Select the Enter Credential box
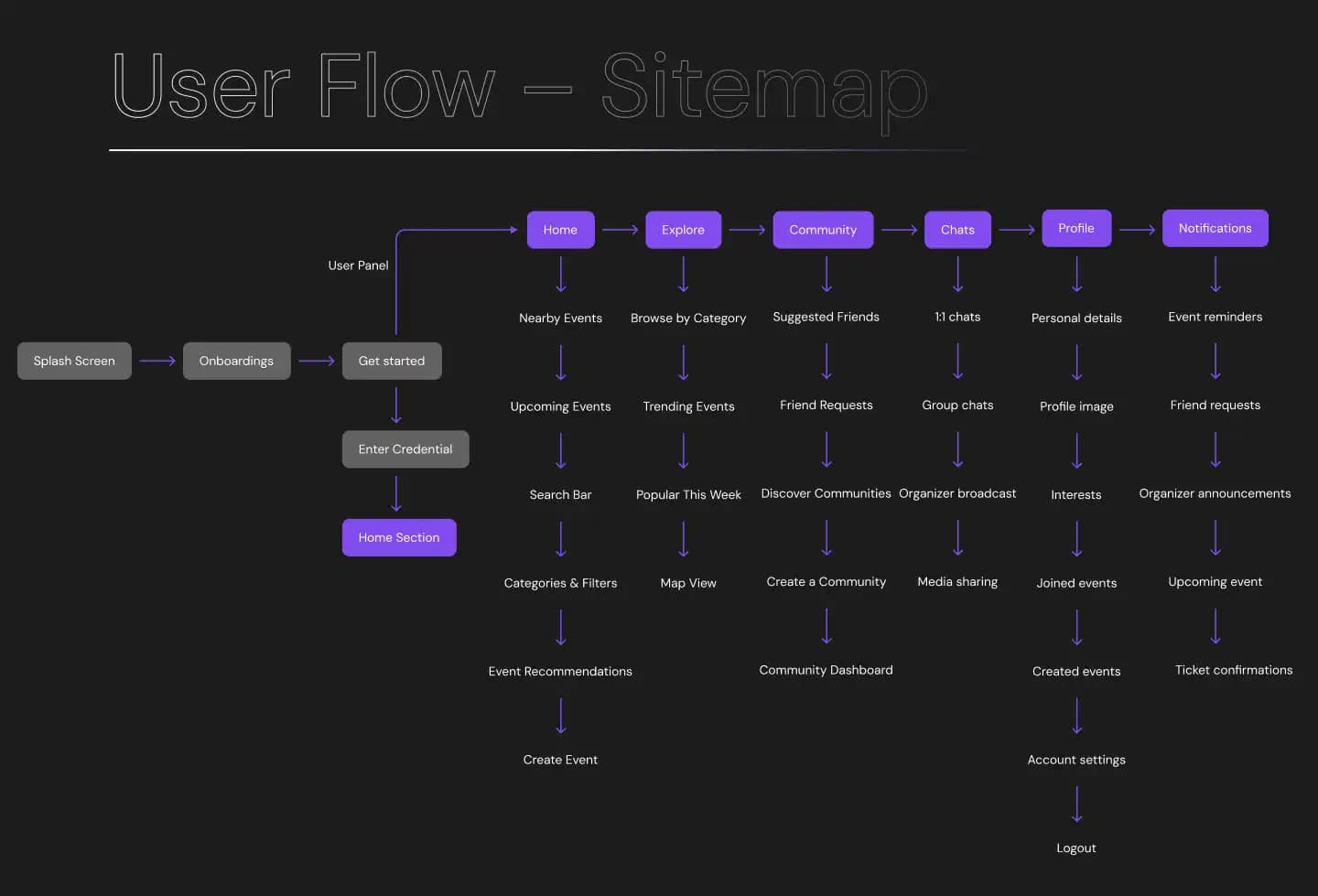The image size is (1318, 896). tap(405, 449)
